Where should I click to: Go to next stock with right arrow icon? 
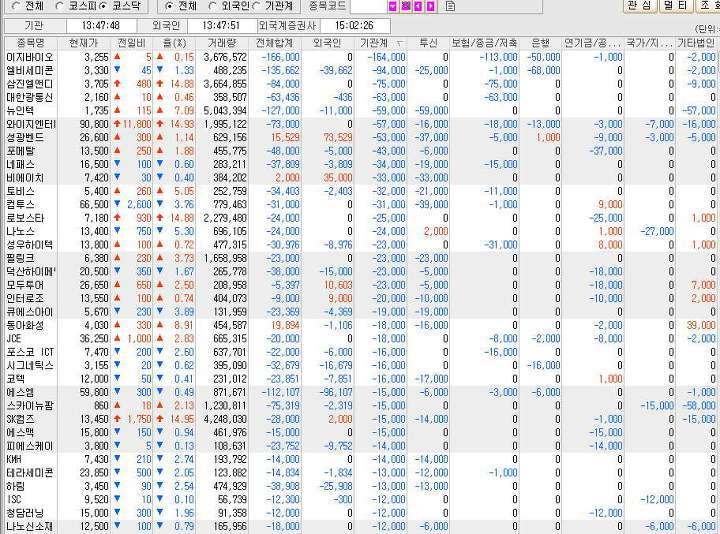pyautogui.click(x=430, y=6)
